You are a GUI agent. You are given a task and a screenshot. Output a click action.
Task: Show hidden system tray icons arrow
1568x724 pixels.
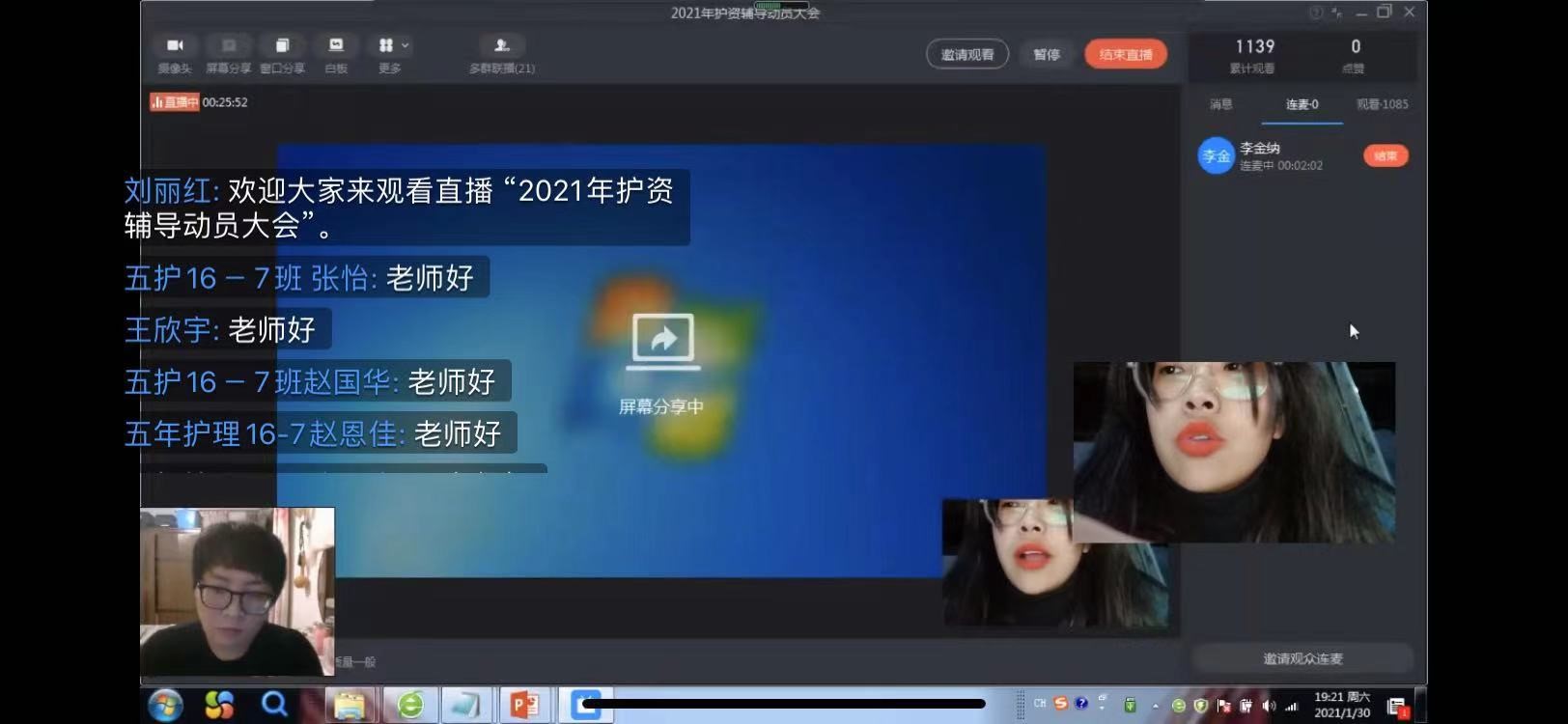point(1156,706)
